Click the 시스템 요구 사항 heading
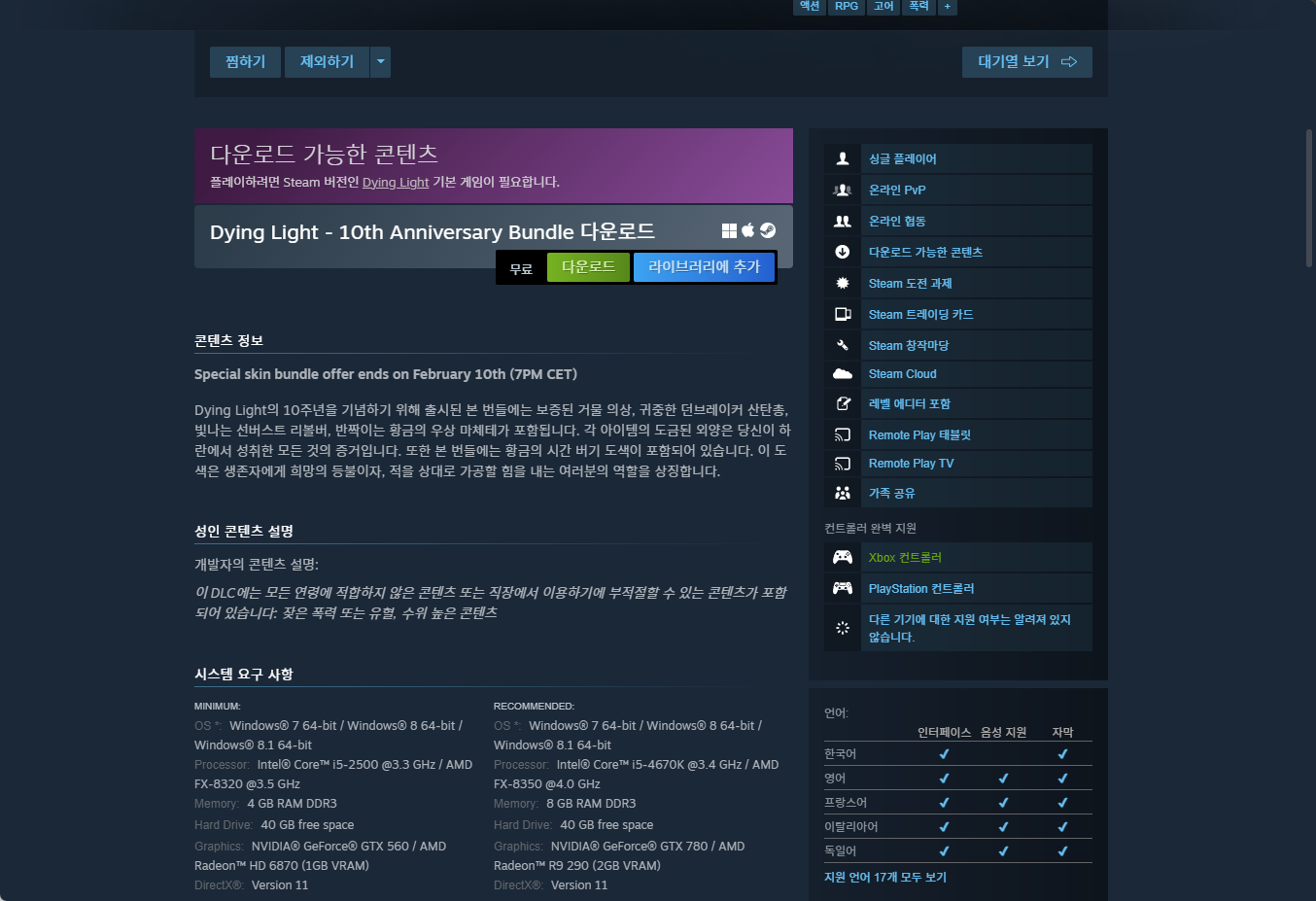This screenshot has height=901, width=1316. 244,674
